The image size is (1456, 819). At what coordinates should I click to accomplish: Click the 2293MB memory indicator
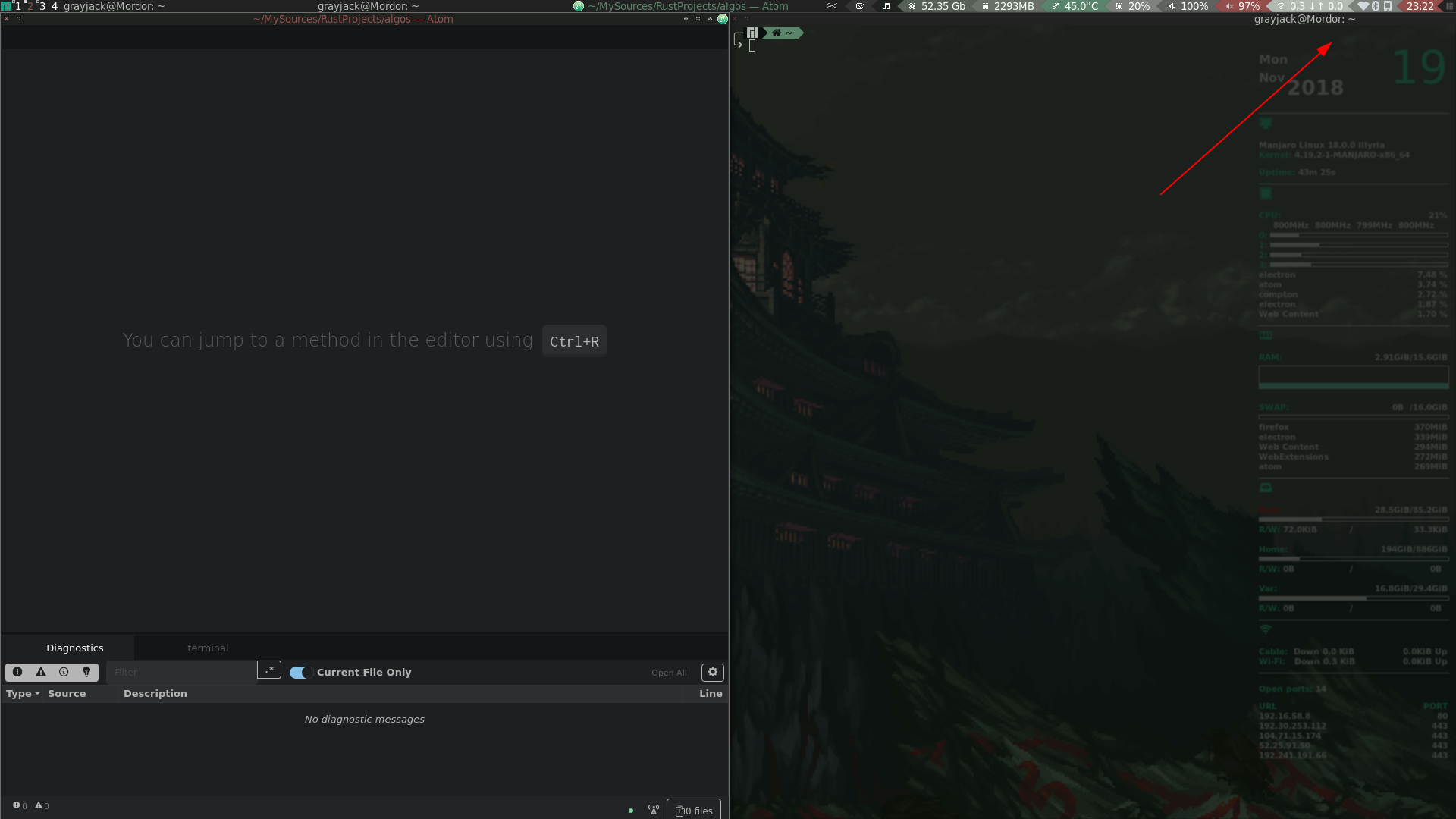point(1008,6)
